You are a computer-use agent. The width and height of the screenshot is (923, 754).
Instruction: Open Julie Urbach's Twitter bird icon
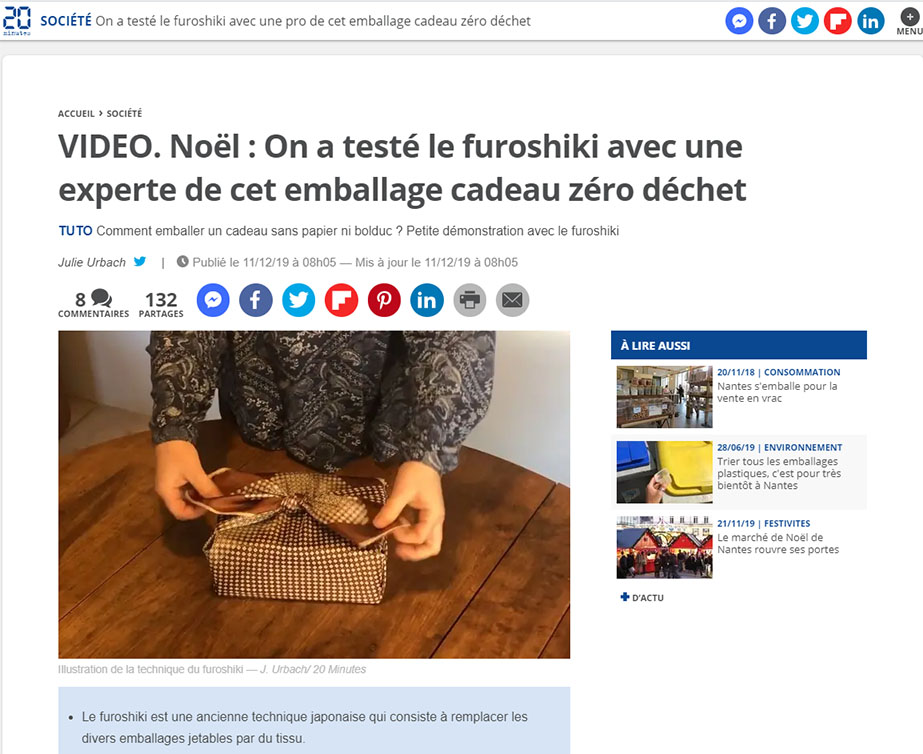[x=140, y=261]
